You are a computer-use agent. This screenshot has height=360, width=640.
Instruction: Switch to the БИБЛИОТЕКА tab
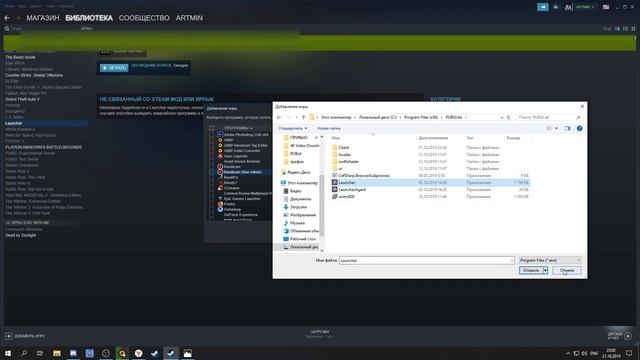89,18
